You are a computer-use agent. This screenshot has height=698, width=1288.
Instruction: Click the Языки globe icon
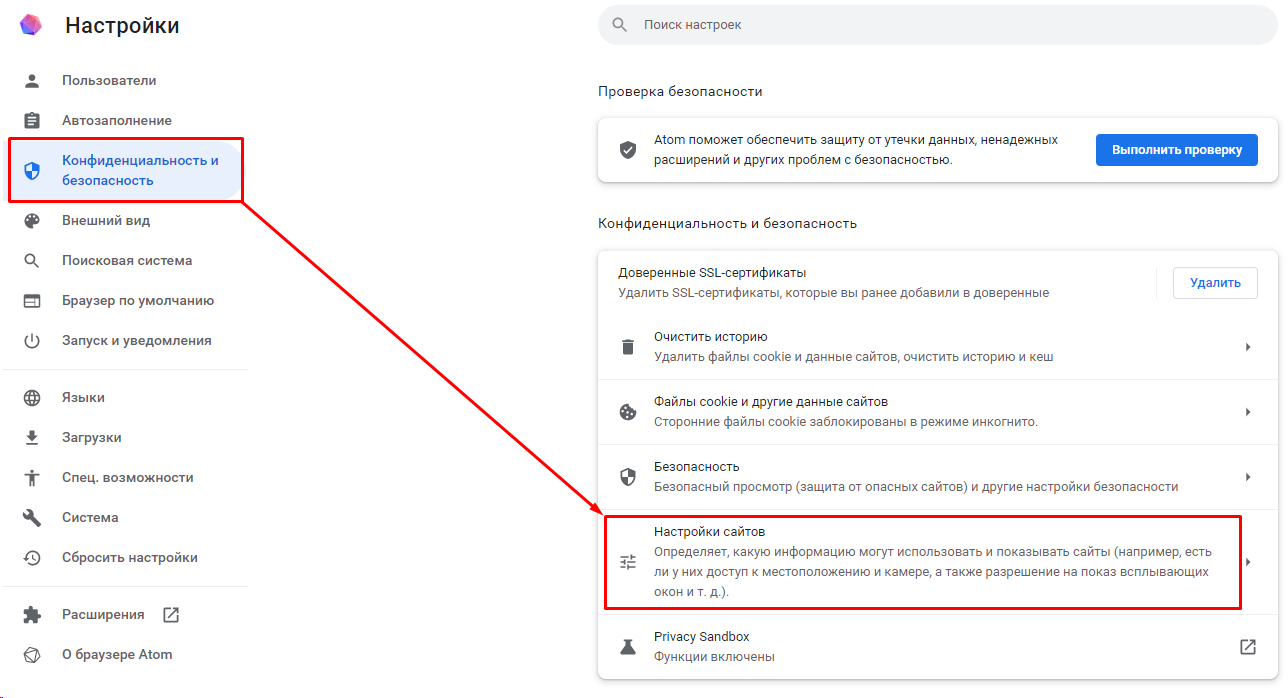pos(32,397)
